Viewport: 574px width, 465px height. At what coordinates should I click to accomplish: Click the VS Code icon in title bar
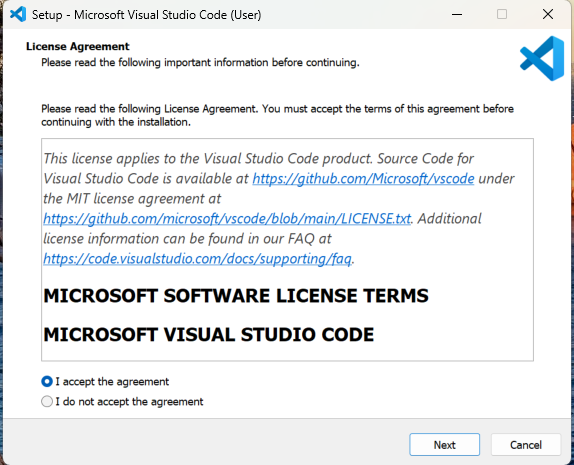[x=18, y=15]
